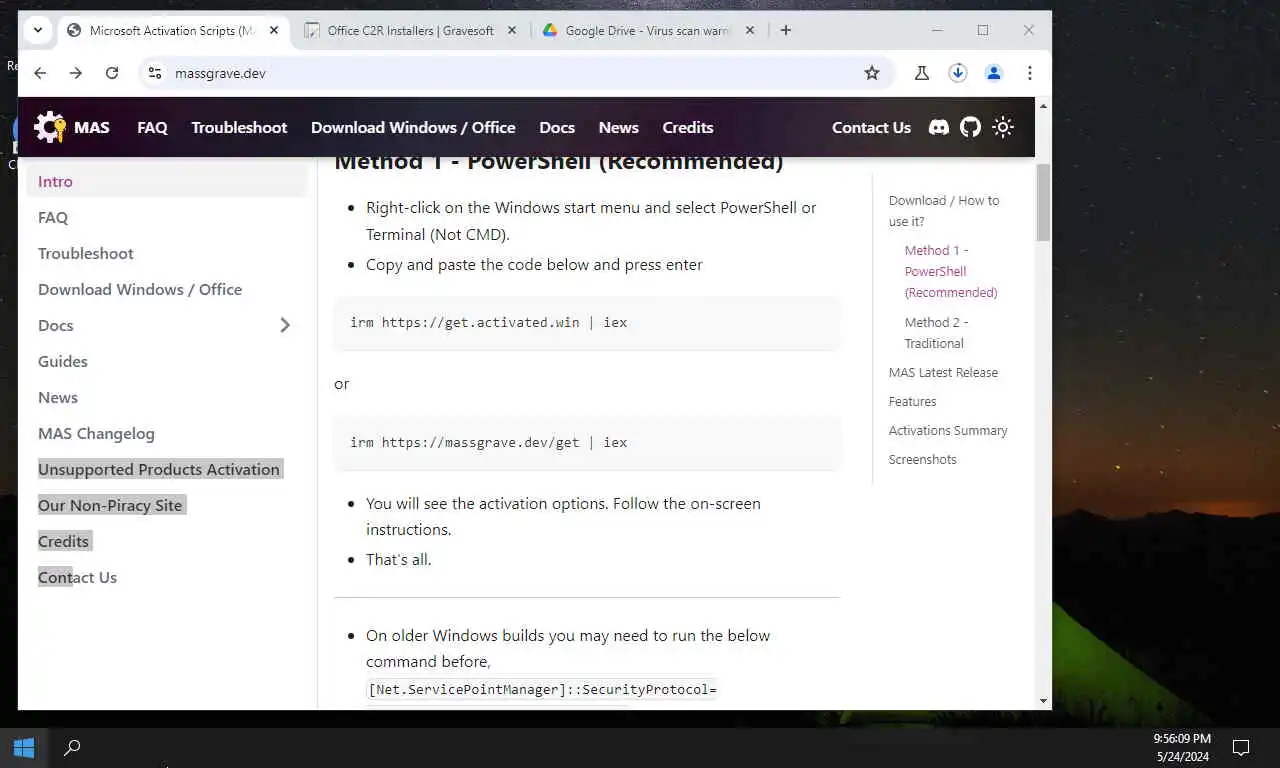
Task: Open taskbar search magnifier
Action: [72, 747]
